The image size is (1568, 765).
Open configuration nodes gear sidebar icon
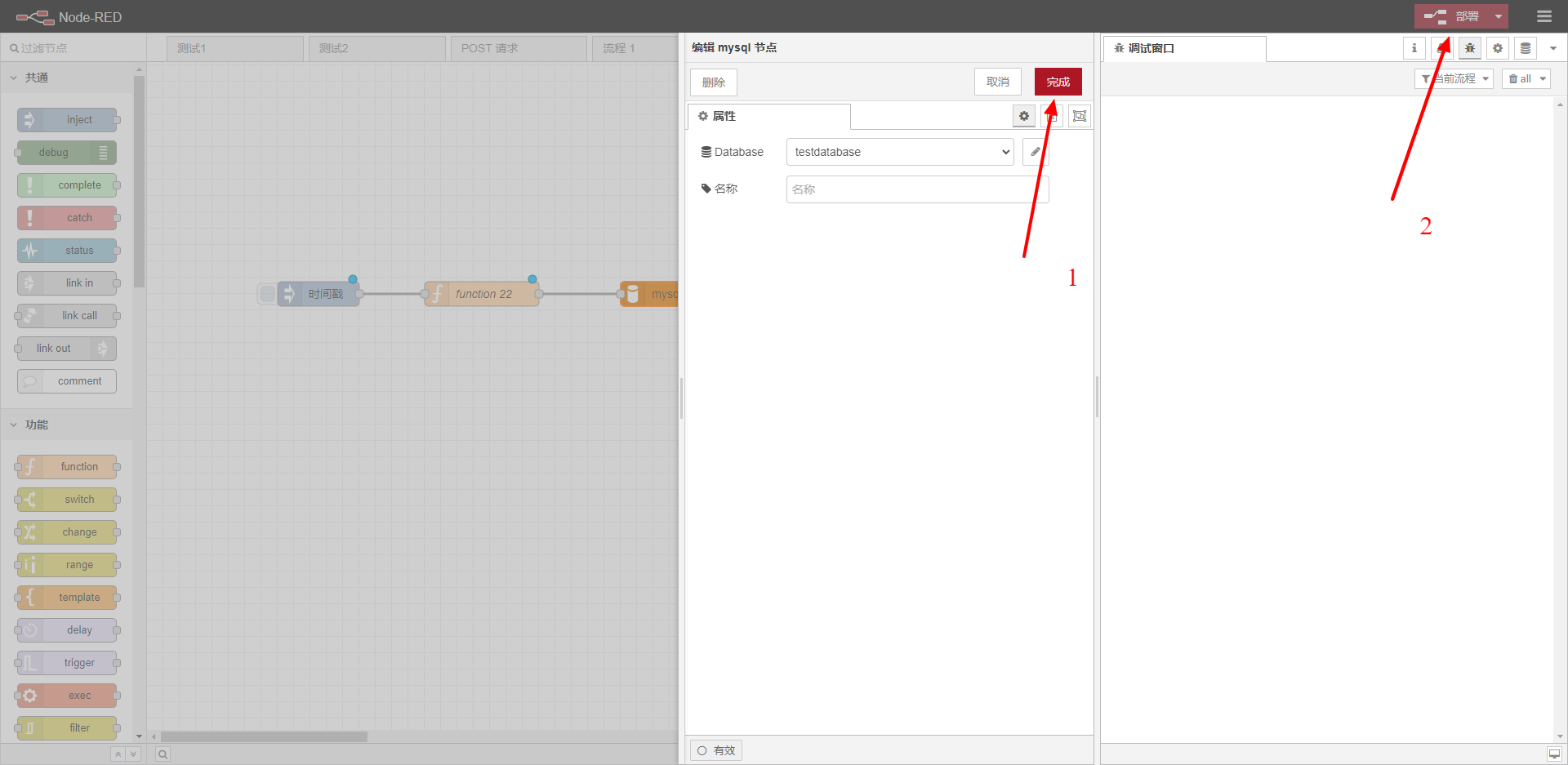click(1498, 48)
